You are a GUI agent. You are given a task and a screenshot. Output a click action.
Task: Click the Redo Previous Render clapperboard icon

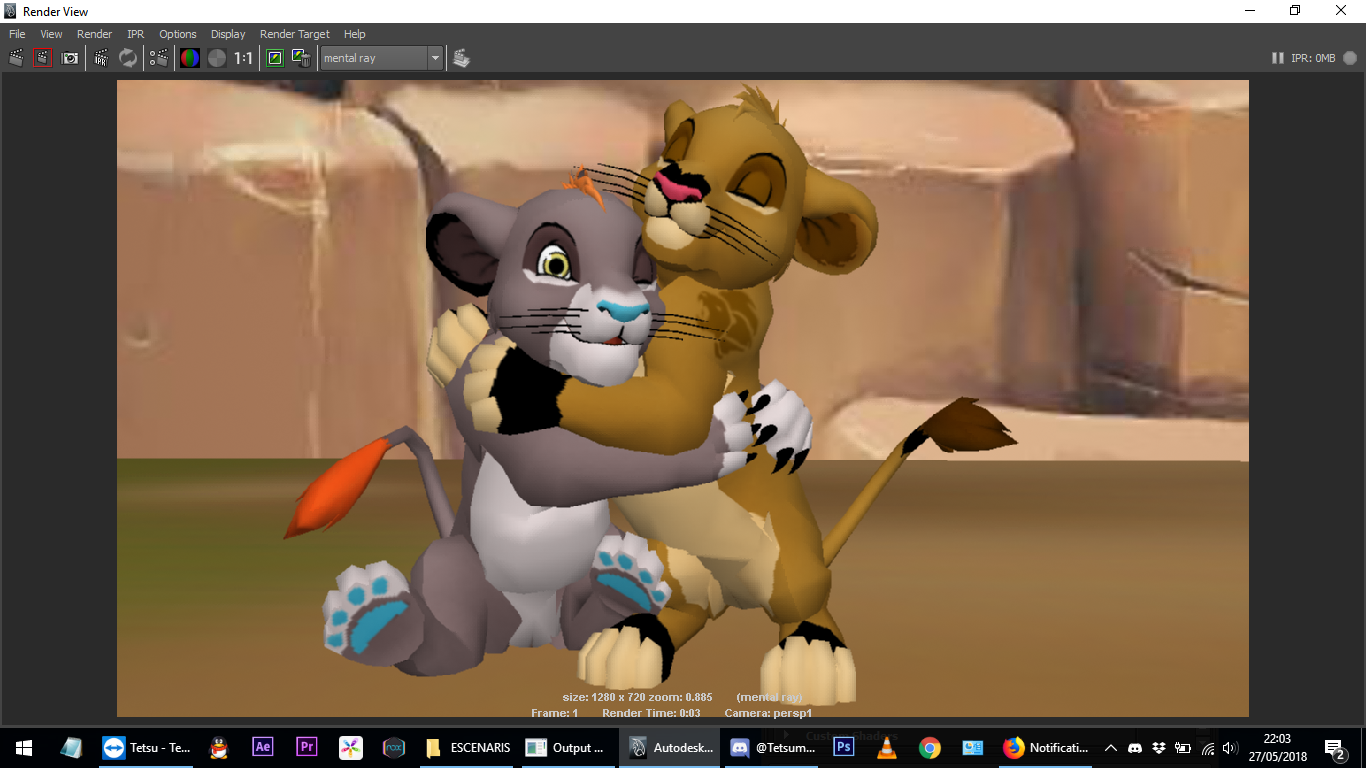[16, 58]
